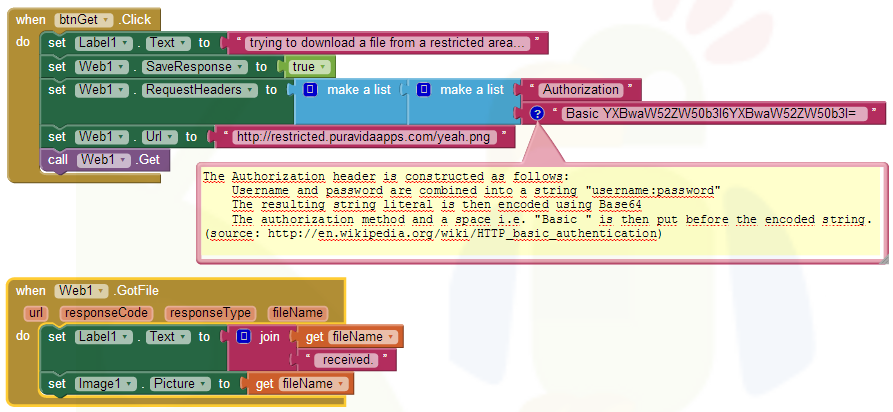The image size is (893, 412).
Task: Click the responseCode event parameter
Action: 107,313
